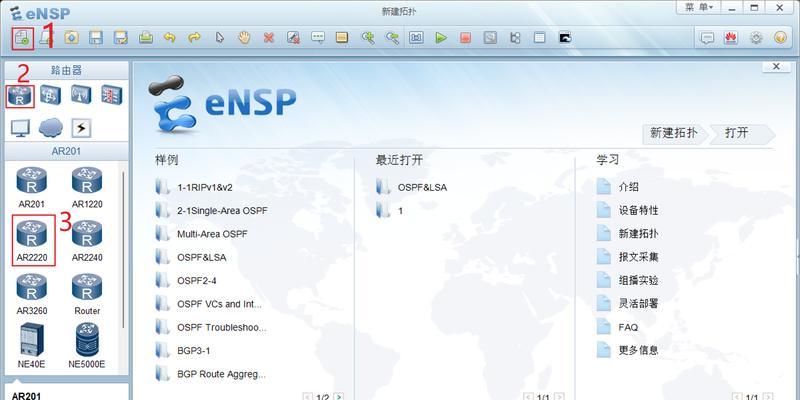Pick the AR201 router
The image size is (800, 400).
pyautogui.click(x=32, y=187)
